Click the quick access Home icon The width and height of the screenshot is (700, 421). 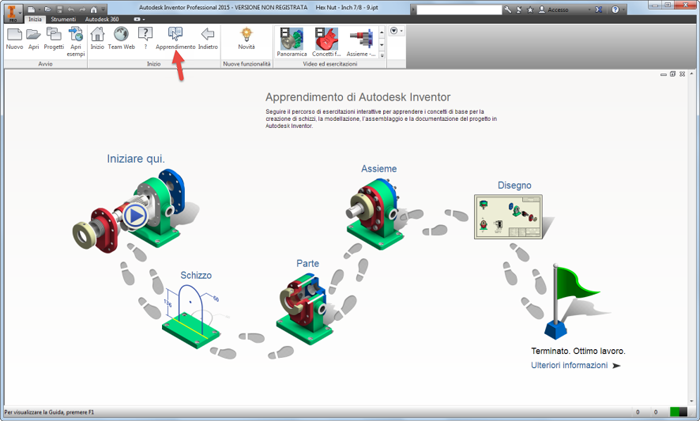tap(94, 9)
